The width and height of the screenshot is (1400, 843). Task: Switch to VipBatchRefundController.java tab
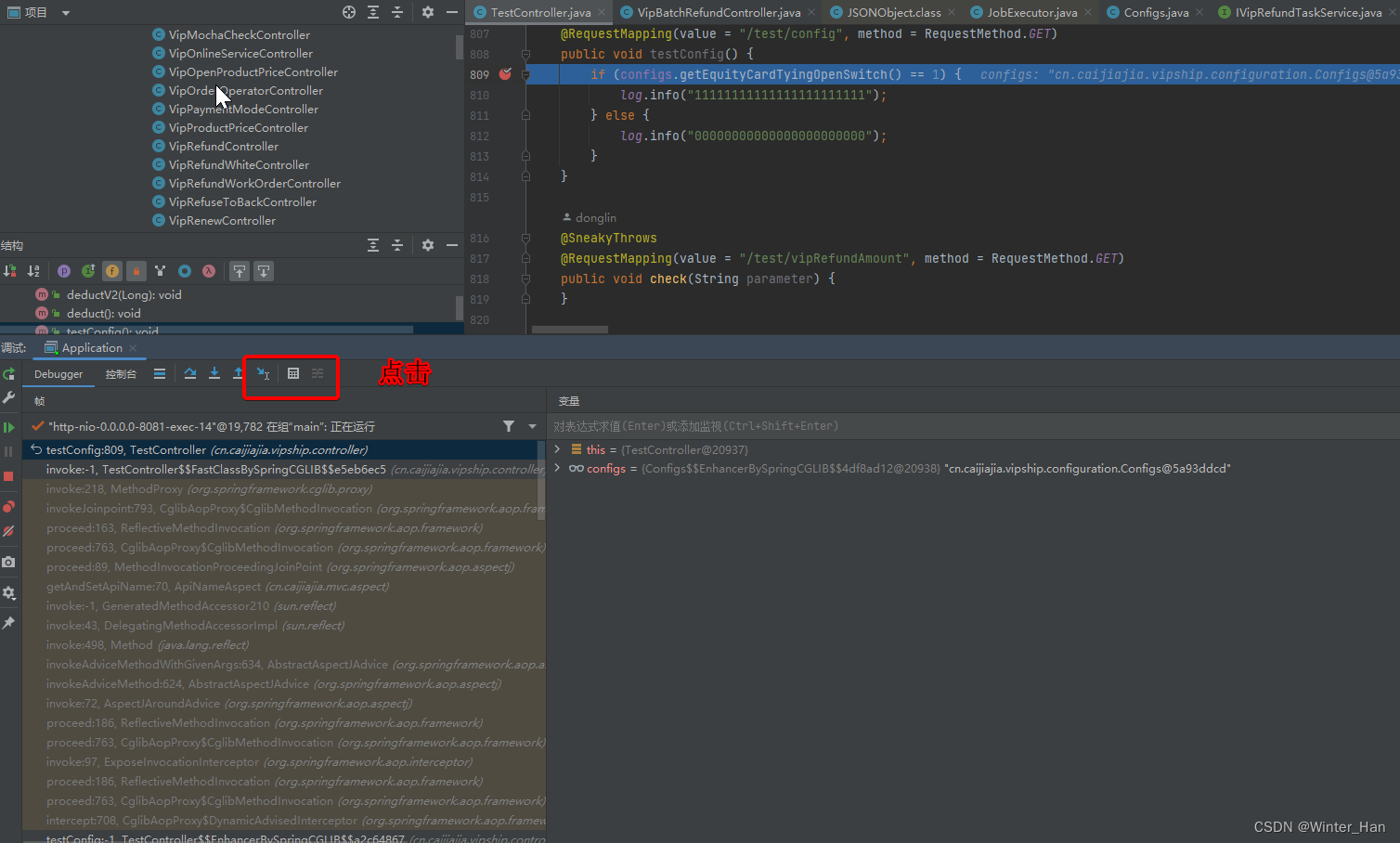point(718,12)
